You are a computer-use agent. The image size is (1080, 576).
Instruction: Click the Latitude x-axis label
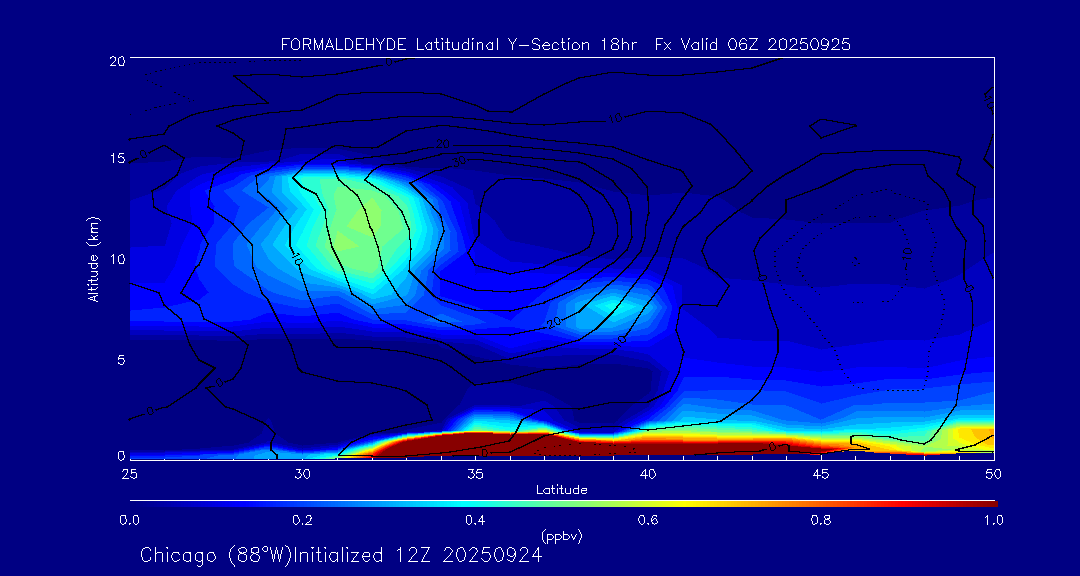click(561, 490)
